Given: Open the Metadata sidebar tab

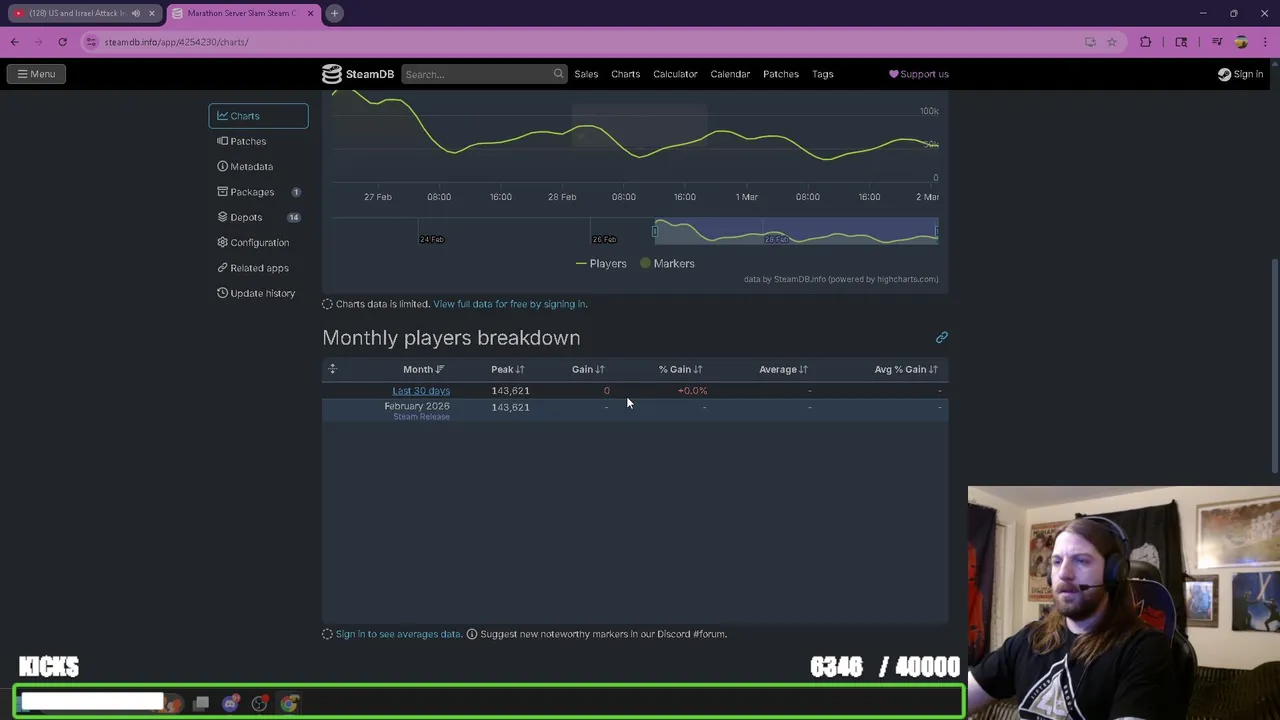Looking at the screenshot, I should click(258, 167).
